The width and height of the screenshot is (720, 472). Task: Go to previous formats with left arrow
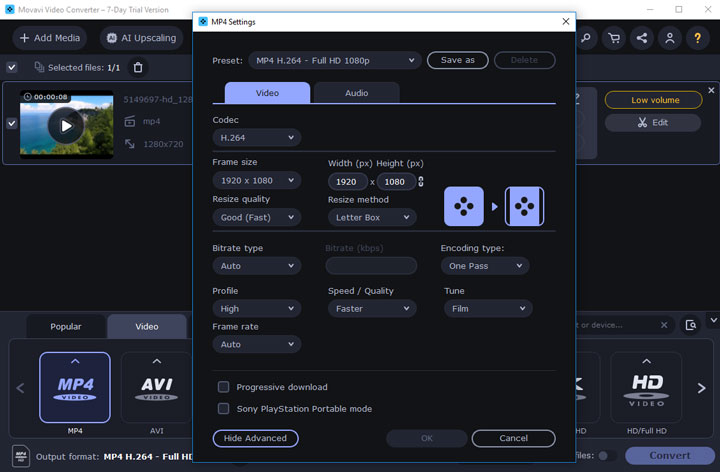pyautogui.click(x=20, y=388)
